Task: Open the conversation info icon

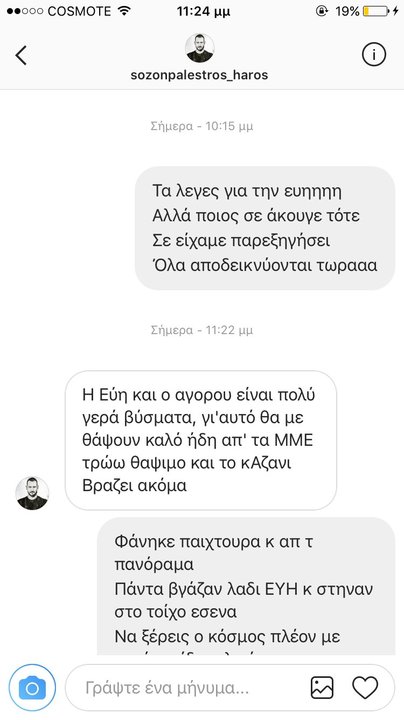Action: [374, 55]
